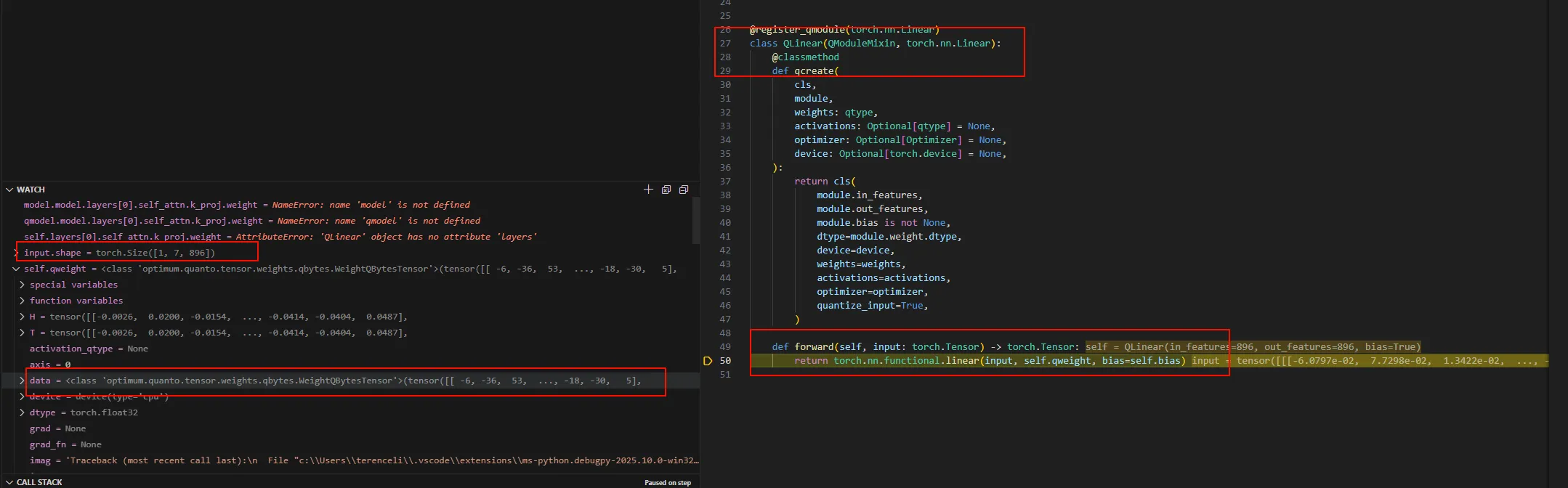Click 'module.in_features,' code line

[x=870, y=195]
